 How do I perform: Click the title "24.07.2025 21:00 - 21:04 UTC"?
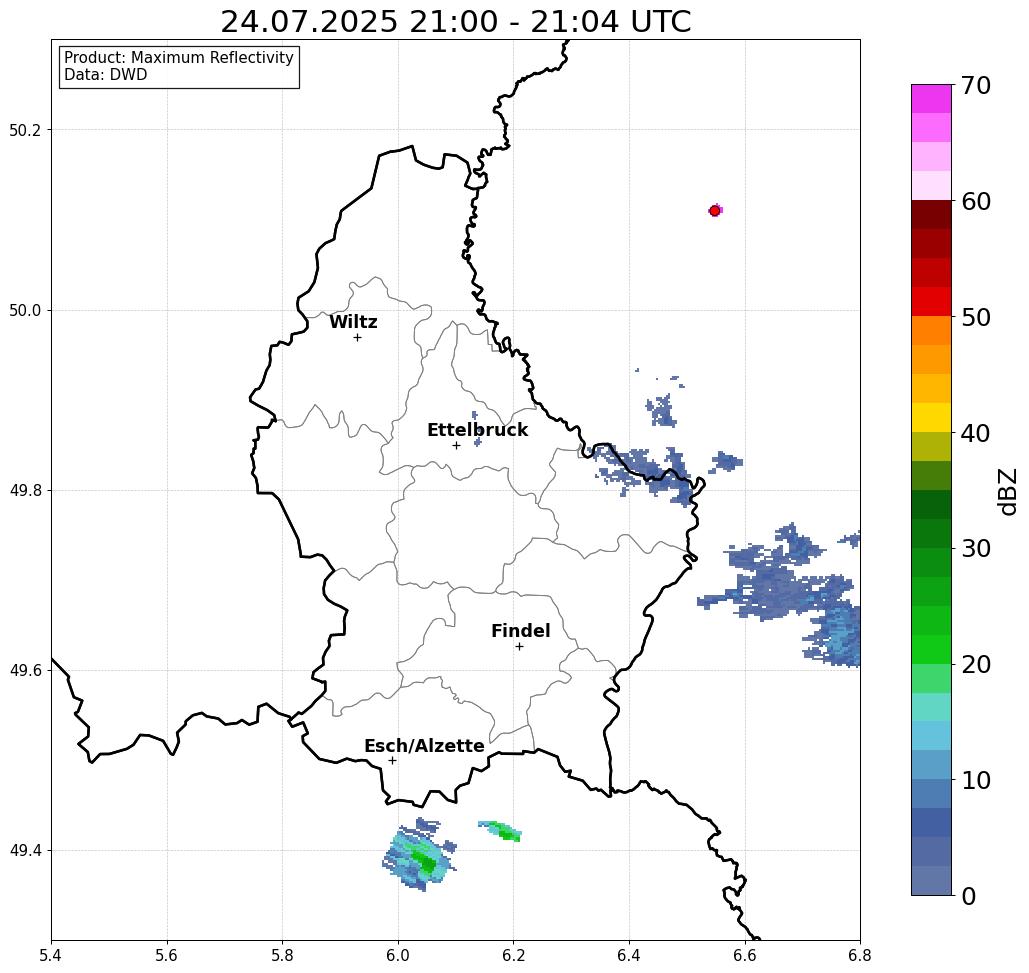455,22
